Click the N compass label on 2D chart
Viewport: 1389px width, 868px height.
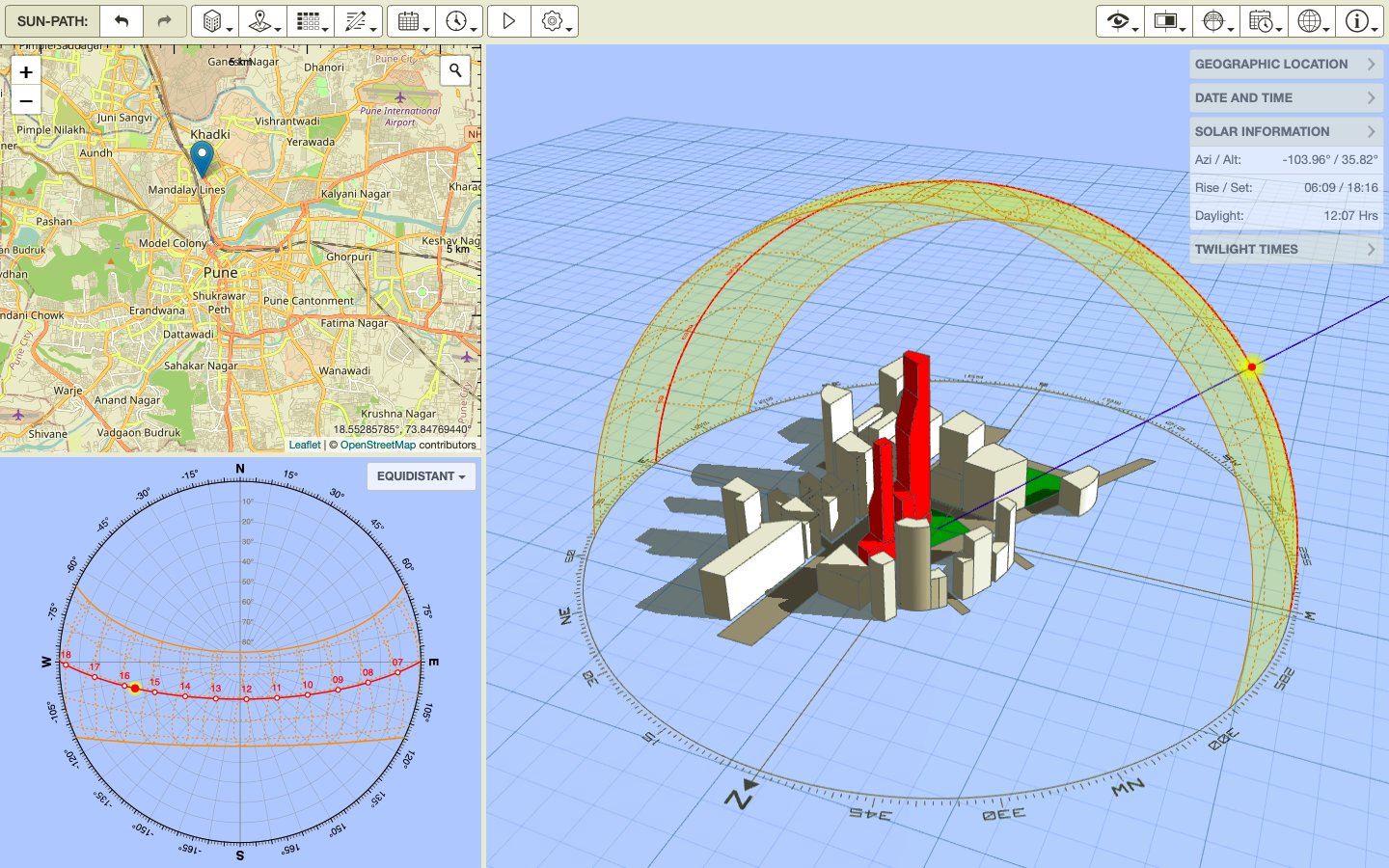pos(240,469)
